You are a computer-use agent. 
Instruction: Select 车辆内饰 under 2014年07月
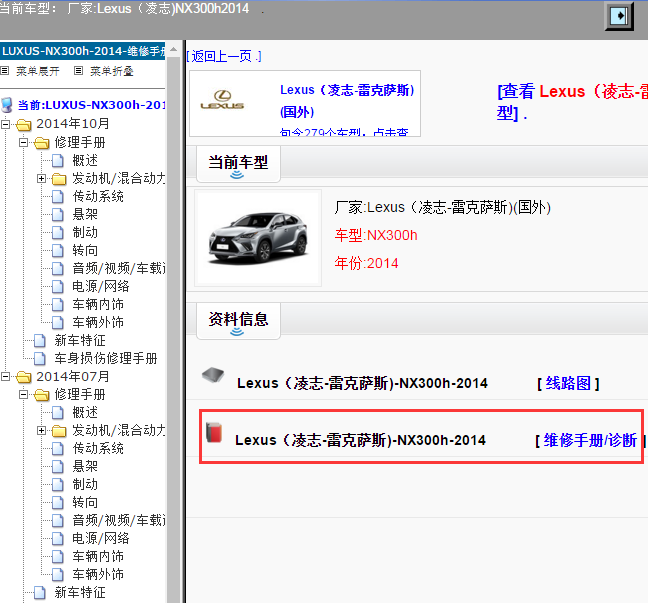98,557
